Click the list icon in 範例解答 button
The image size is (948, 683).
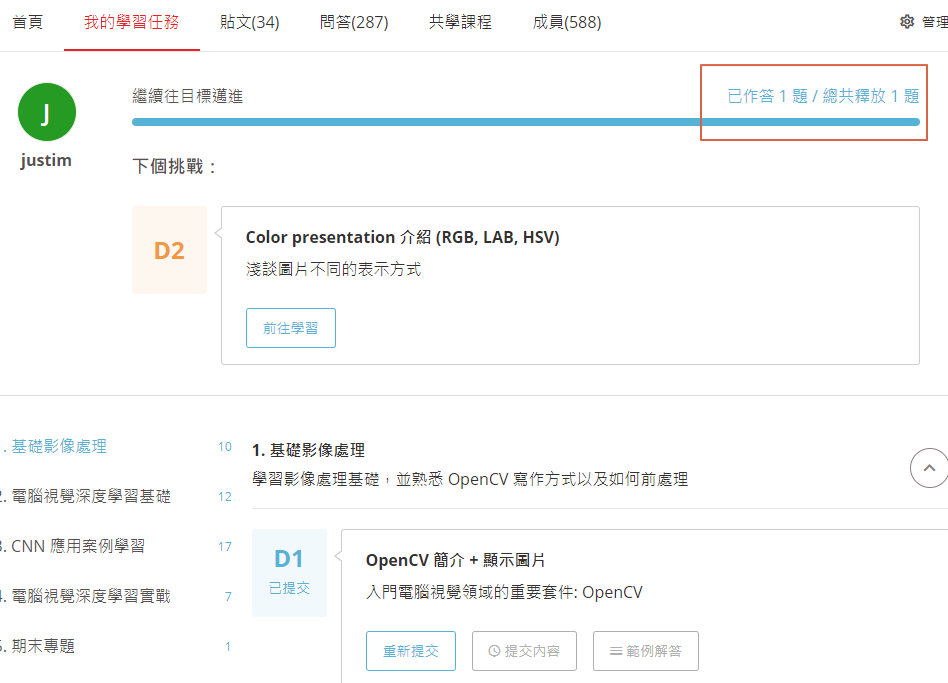click(x=615, y=651)
